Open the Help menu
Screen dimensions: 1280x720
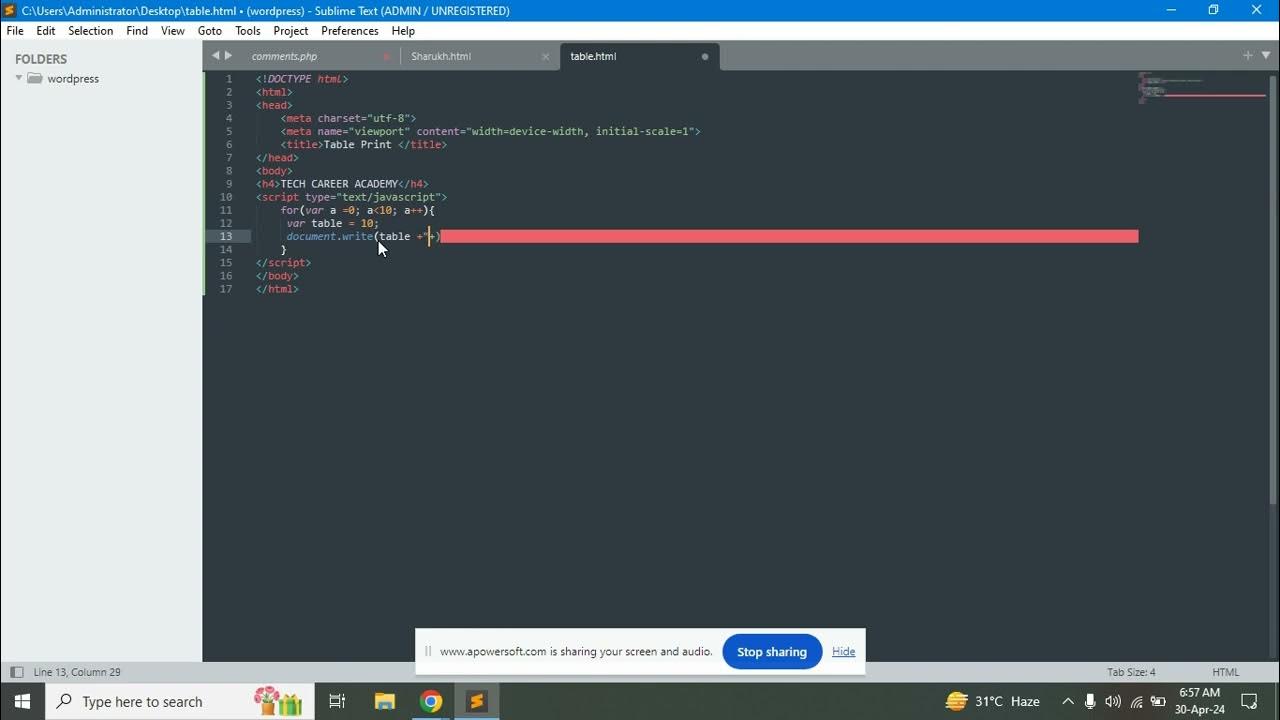click(403, 31)
